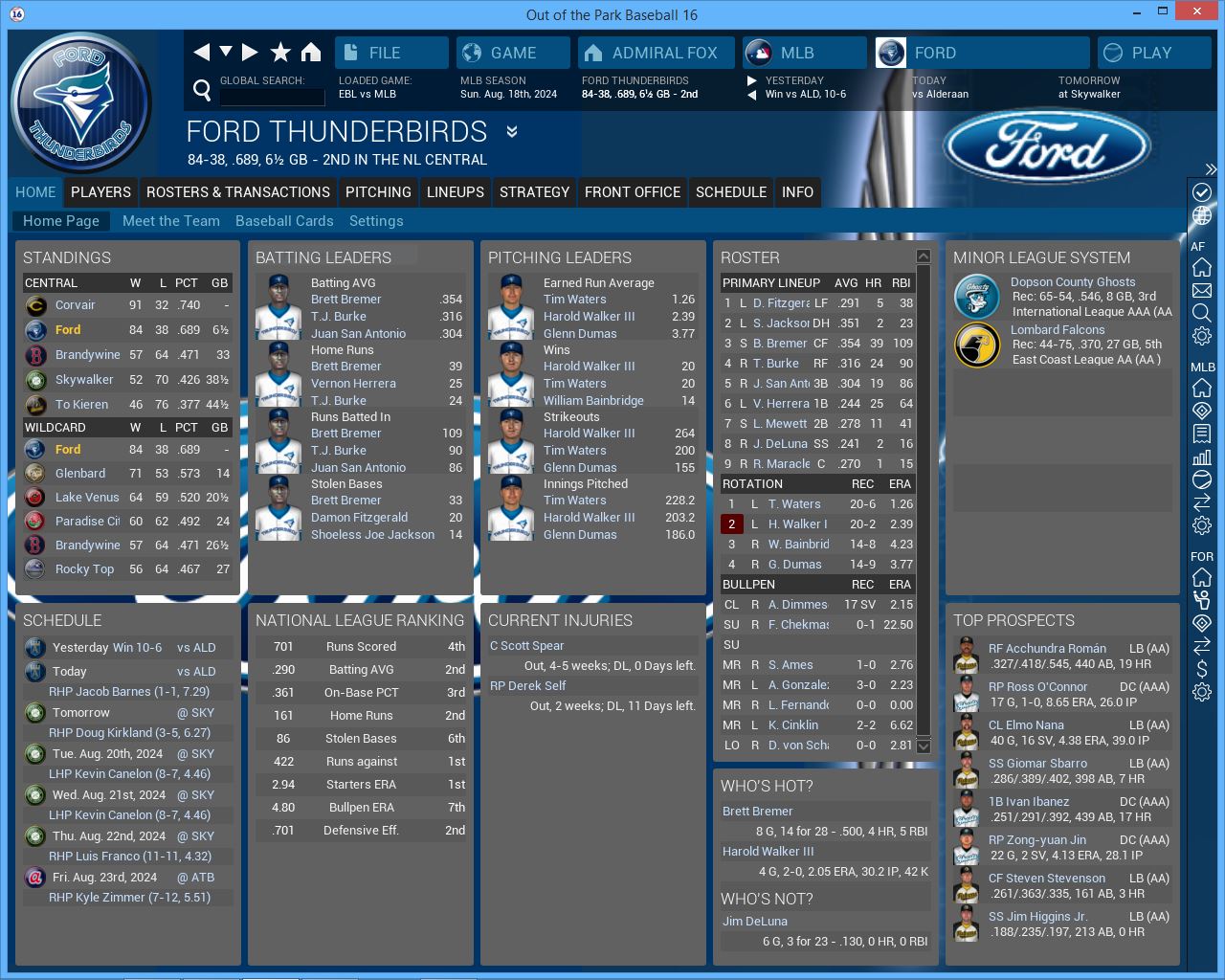Click the globe icon in right sidebar
The width and height of the screenshot is (1225, 980).
coord(1202,215)
